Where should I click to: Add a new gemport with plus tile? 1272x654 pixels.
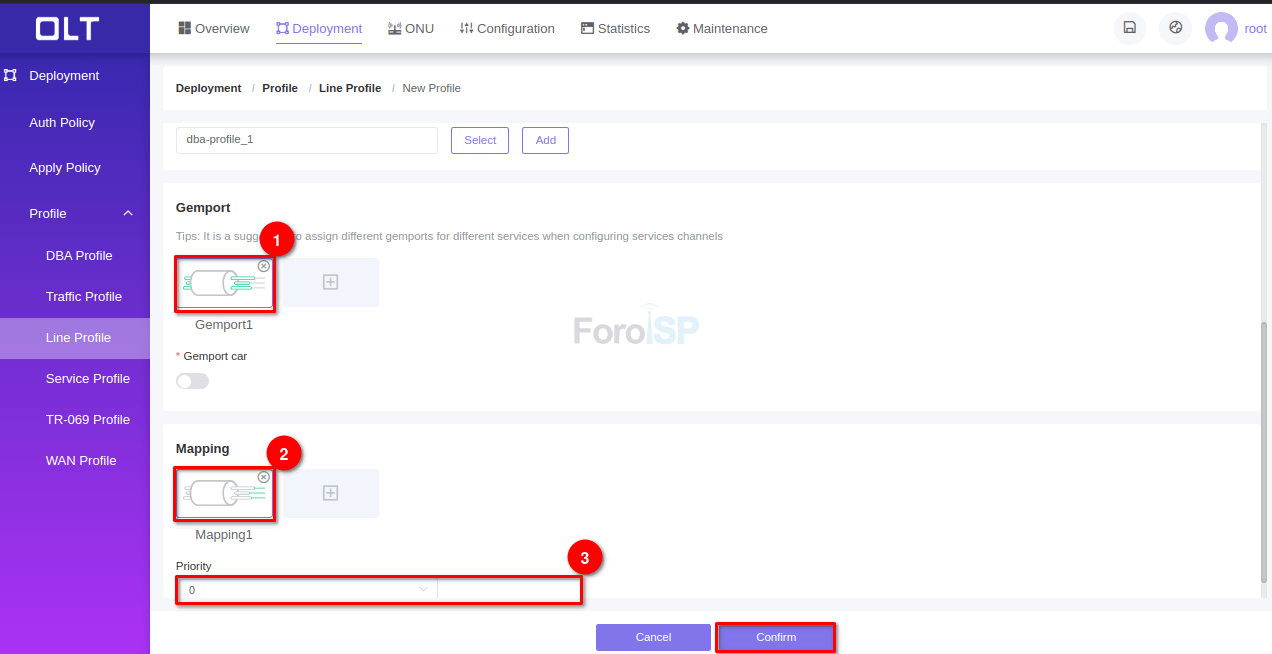tap(330, 282)
